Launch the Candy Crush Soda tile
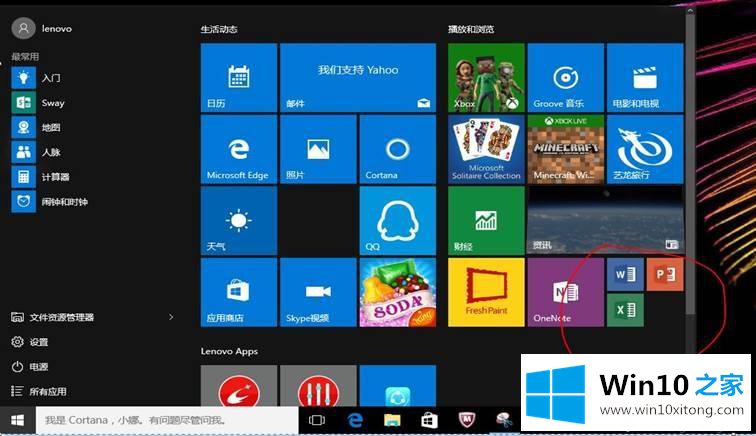This screenshot has height=436, width=756. coord(398,292)
